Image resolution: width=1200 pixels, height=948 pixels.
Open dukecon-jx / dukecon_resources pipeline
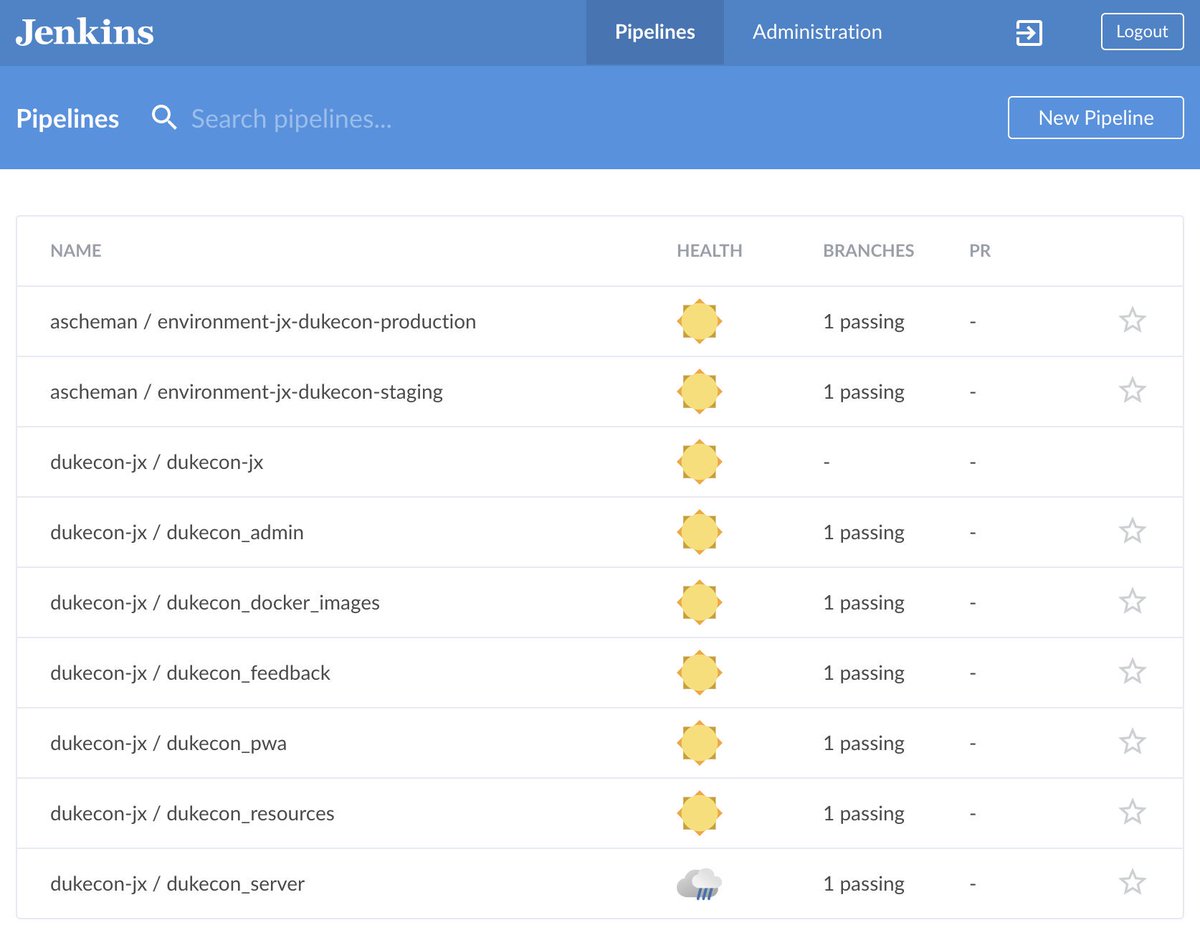192,813
